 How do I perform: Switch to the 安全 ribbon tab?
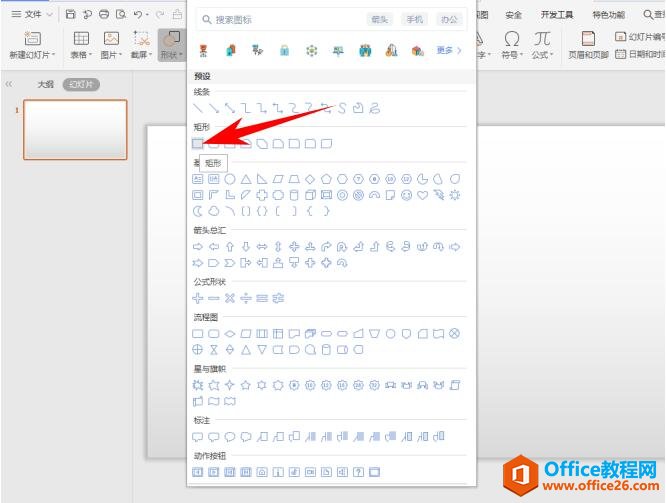[514, 15]
